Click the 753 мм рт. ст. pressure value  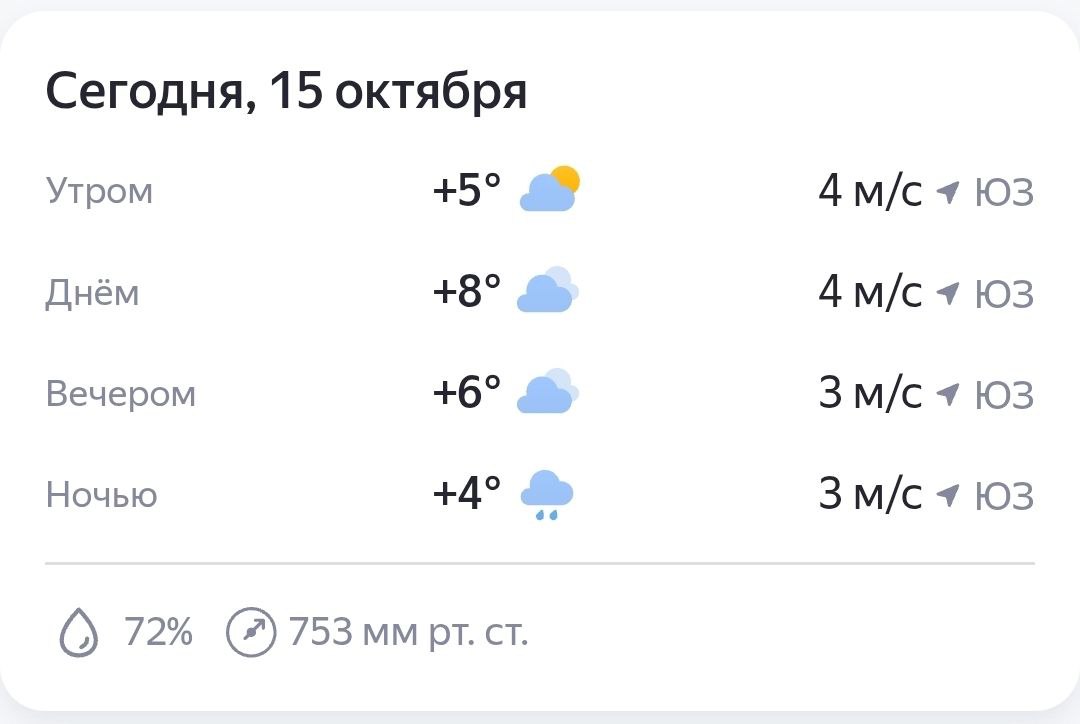click(x=408, y=633)
